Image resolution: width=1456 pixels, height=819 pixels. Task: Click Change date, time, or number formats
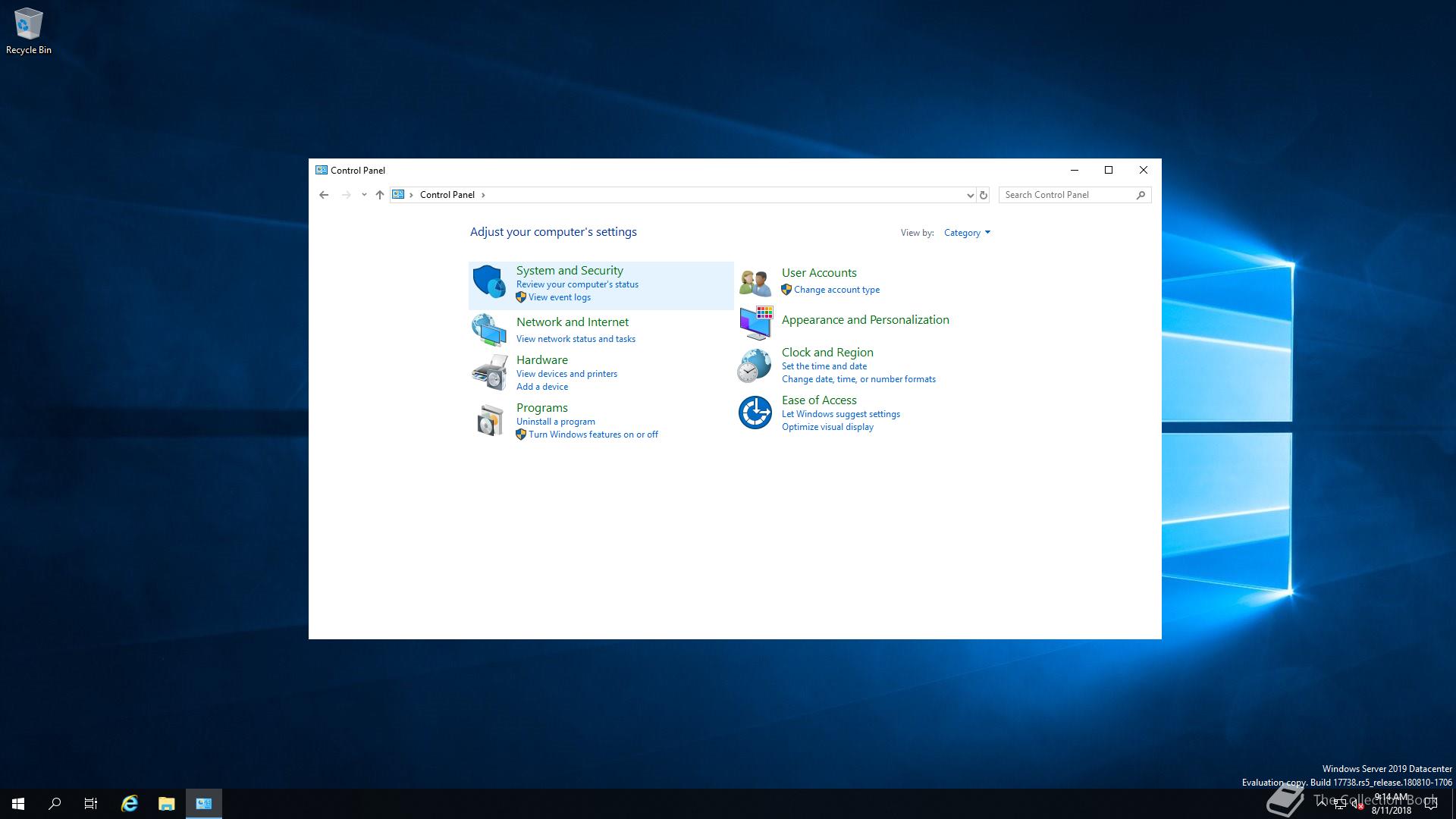point(858,379)
